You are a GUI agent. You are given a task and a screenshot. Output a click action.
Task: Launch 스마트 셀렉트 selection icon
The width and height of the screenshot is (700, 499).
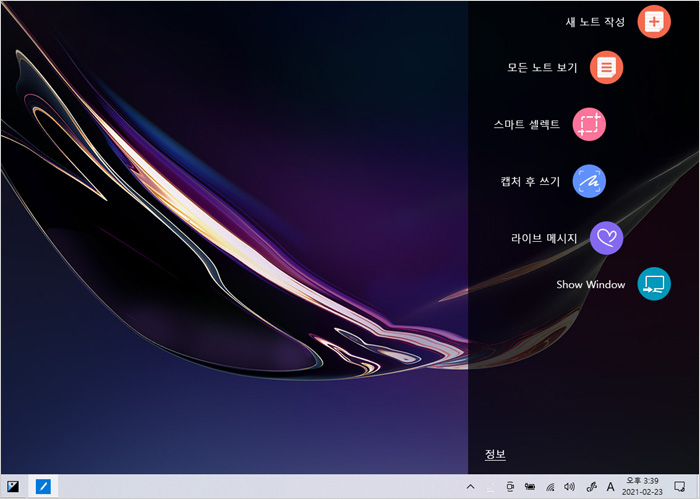589,124
